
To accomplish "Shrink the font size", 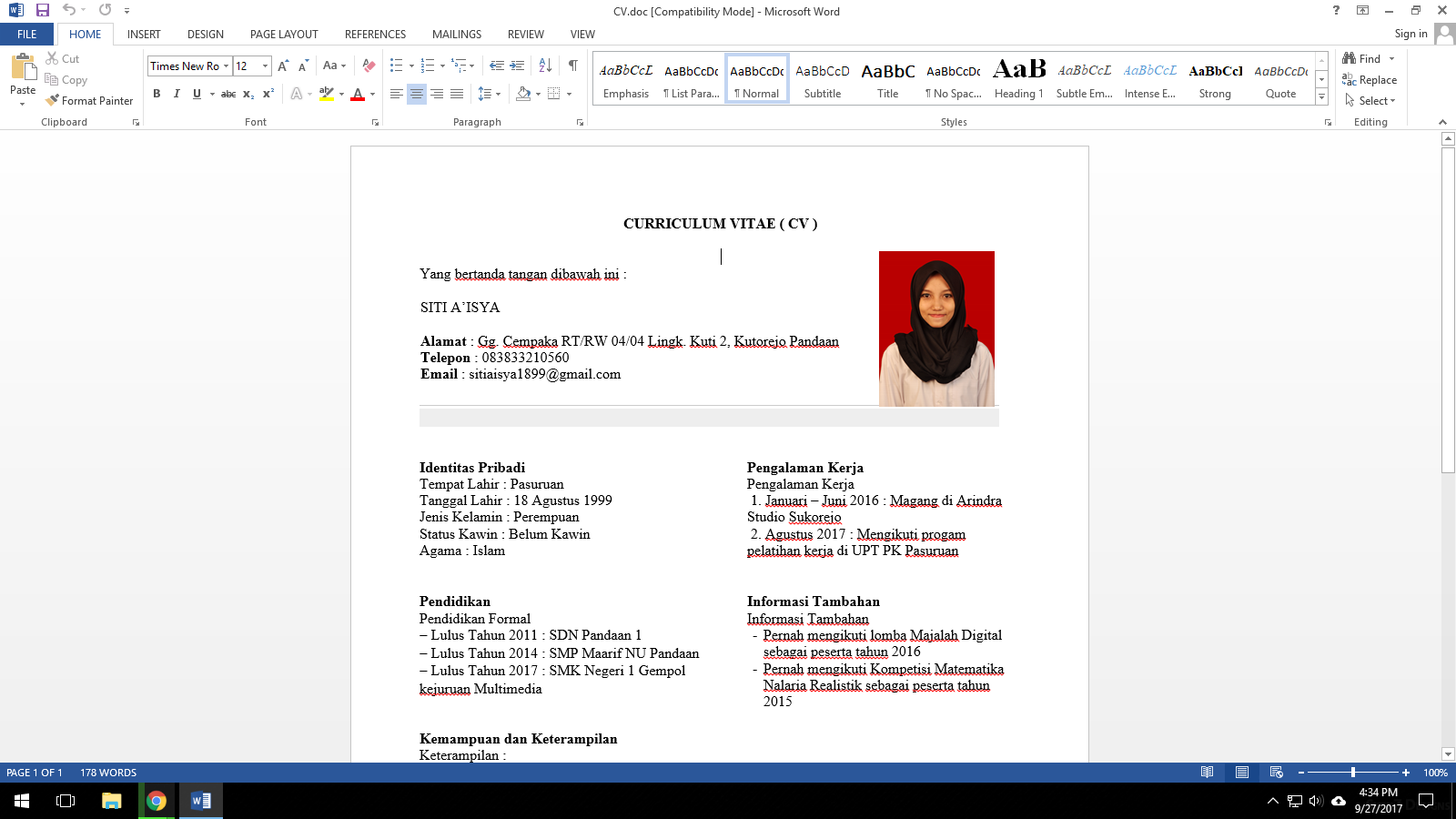I will pos(303,66).
